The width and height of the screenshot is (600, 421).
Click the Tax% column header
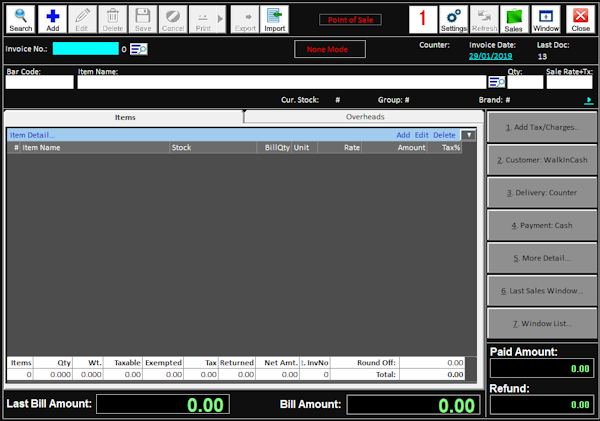pos(445,148)
